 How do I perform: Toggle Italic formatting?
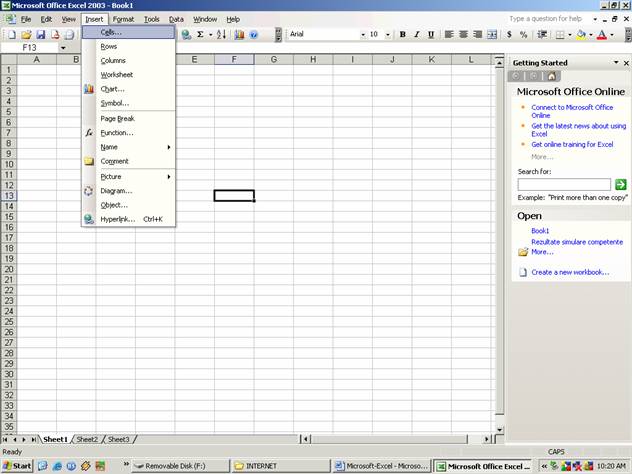417,35
